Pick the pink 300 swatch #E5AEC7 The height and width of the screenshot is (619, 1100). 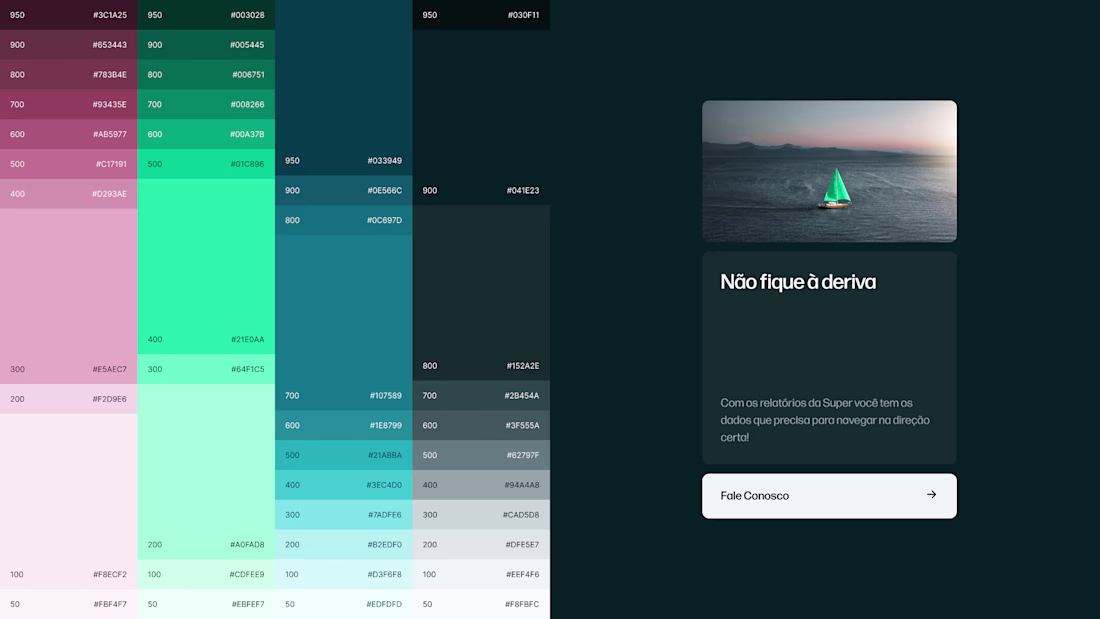tap(69, 296)
